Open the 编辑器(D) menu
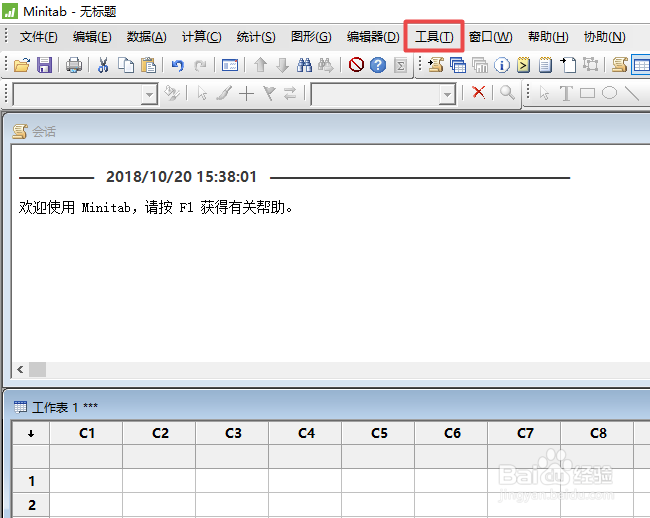Image resolution: width=650 pixels, height=518 pixels. point(373,36)
